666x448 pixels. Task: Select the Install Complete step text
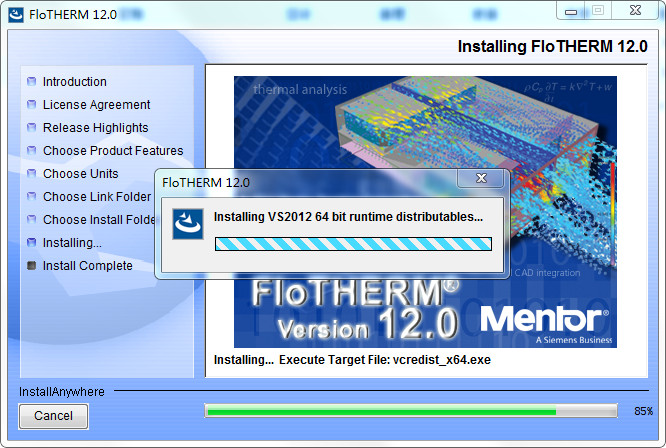point(87,265)
